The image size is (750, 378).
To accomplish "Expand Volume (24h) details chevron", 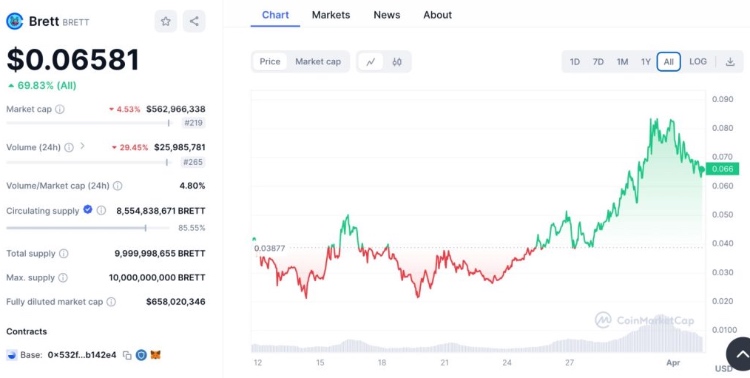I will (x=82, y=146).
